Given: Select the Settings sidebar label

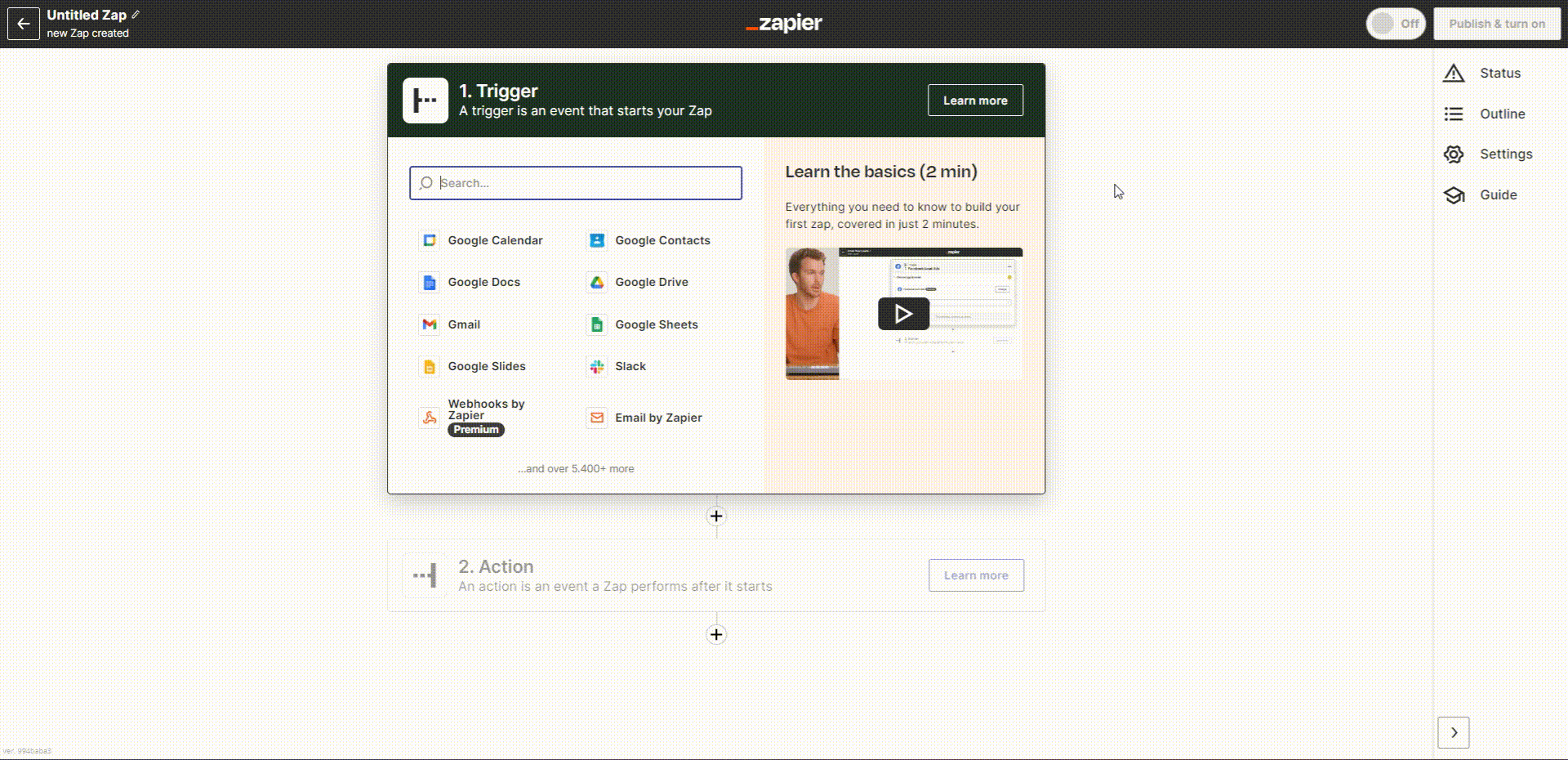Looking at the screenshot, I should 1506,154.
